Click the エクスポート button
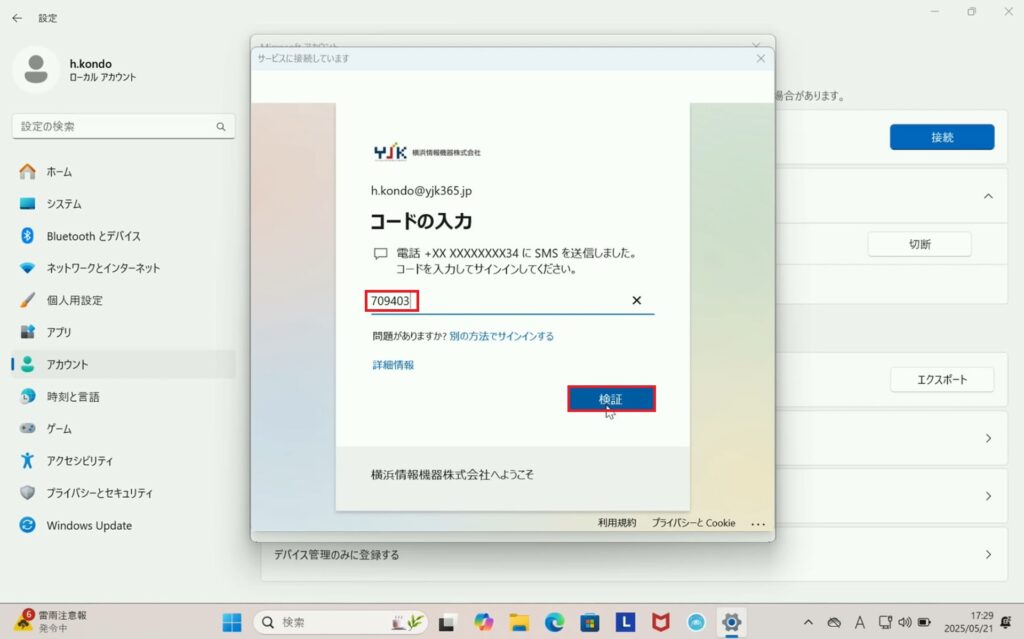1024x639 pixels. coord(942,380)
